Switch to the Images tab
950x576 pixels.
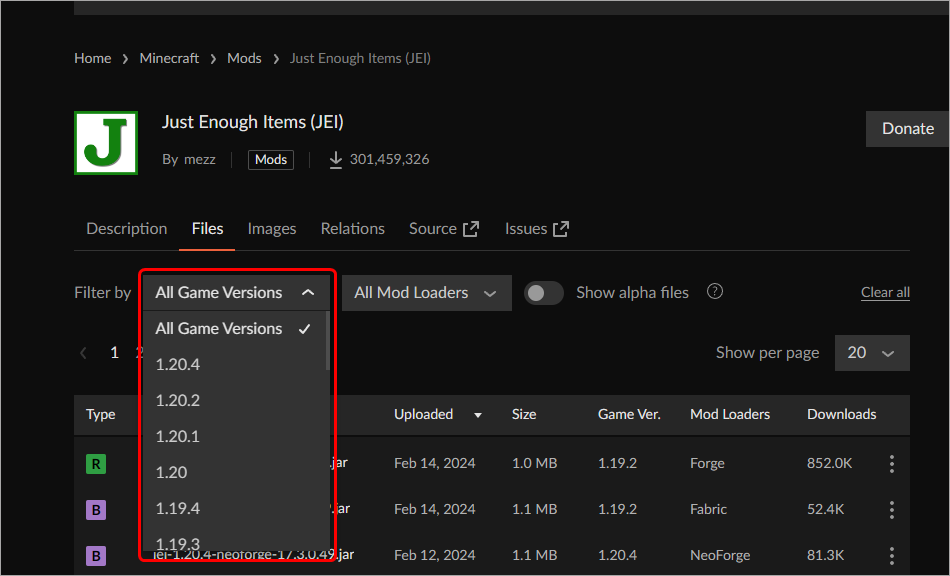pyautogui.click(x=271, y=229)
